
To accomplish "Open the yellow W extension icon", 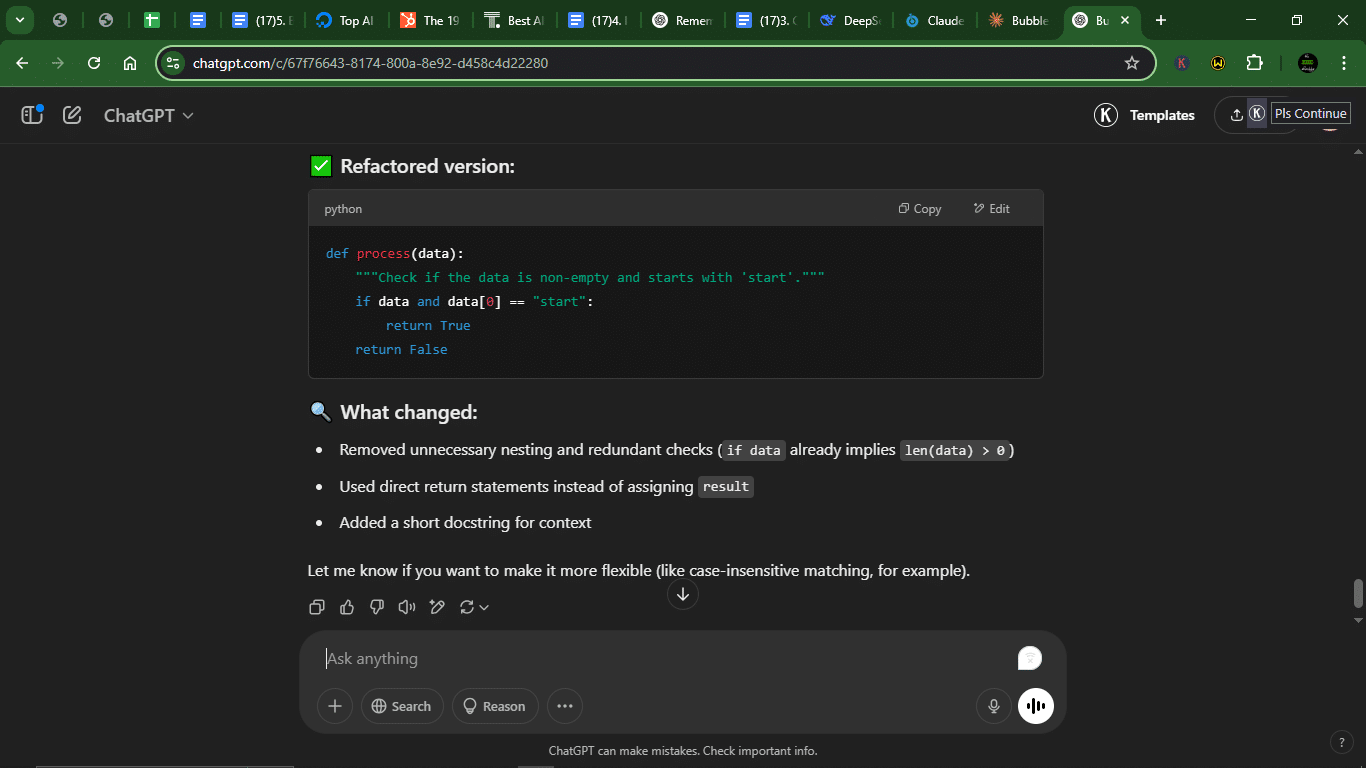I will tap(1218, 63).
